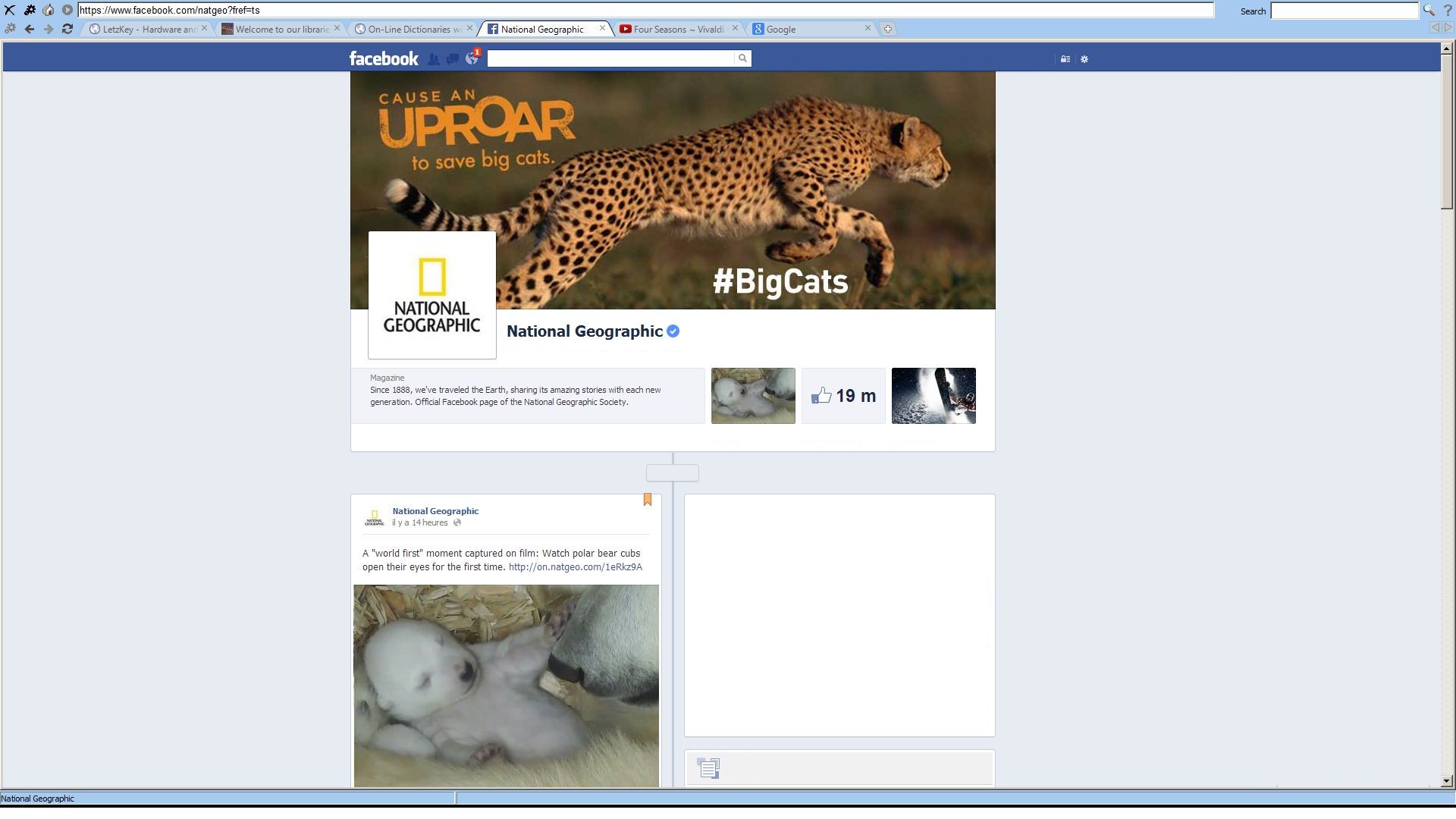1456x819 pixels.
Task: Click the page scrollbar up arrow
Action: [x=1447, y=49]
